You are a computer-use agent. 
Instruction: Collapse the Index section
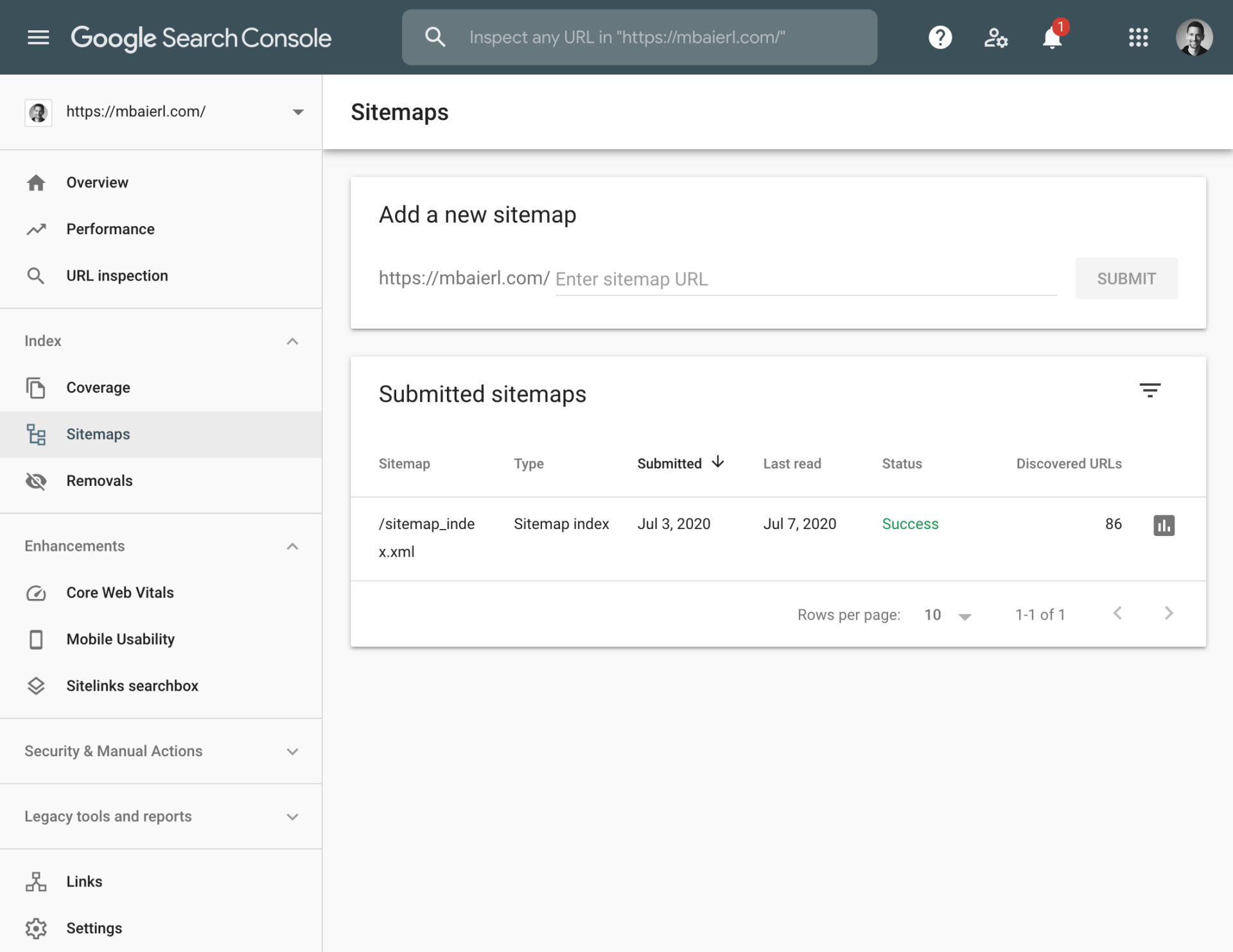(292, 342)
